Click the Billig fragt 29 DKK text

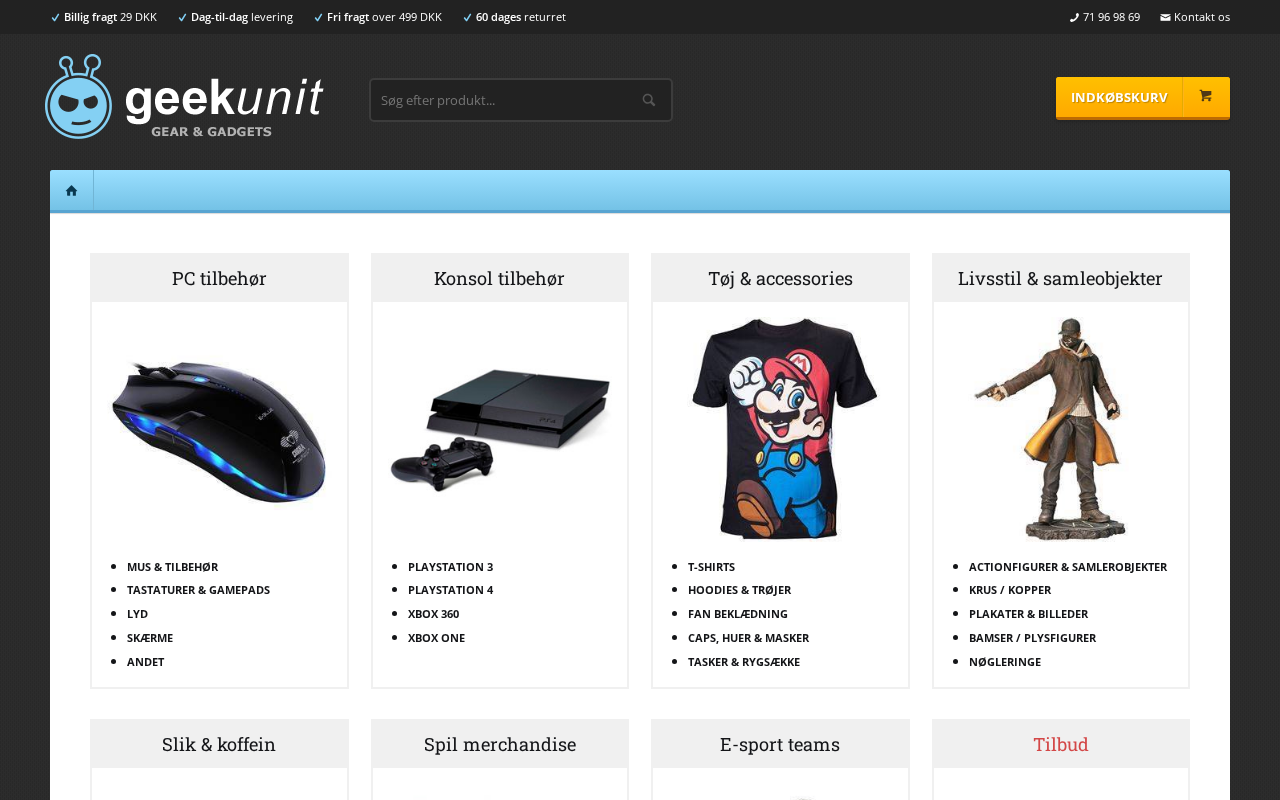pos(110,17)
